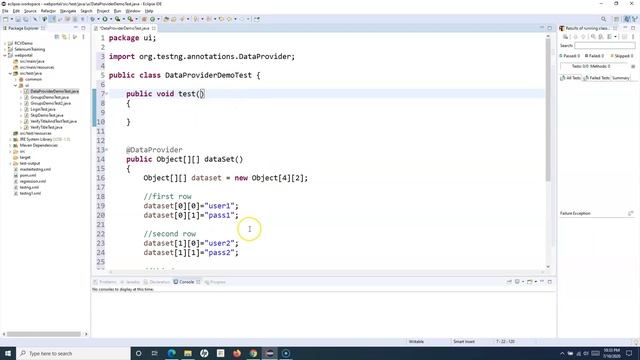Image resolution: width=640 pixels, height=360 pixels.
Task: Open the Navigate menu
Action: pyautogui.click(x=68, y=11)
